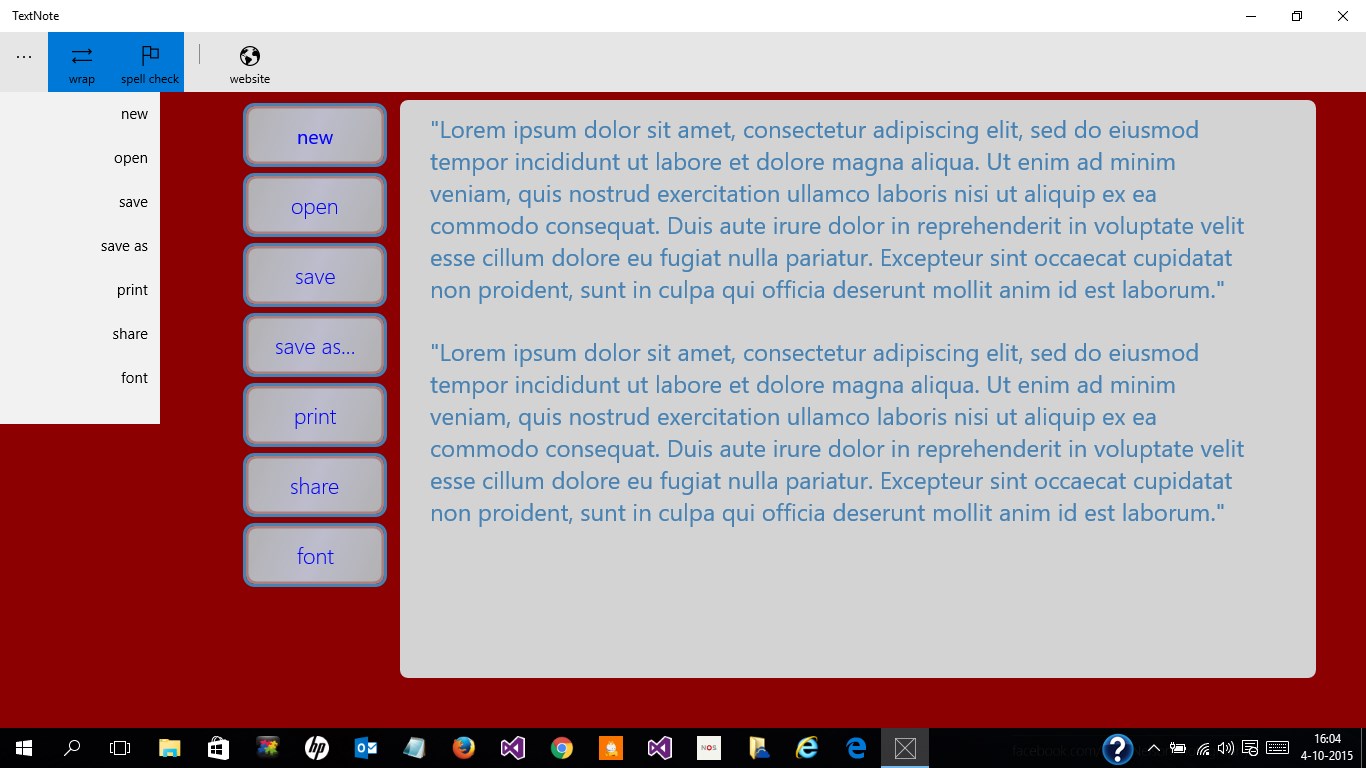Screen dimensions: 1366x768
Task: Click the 'new' document button
Action: click(x=314, y=136)
